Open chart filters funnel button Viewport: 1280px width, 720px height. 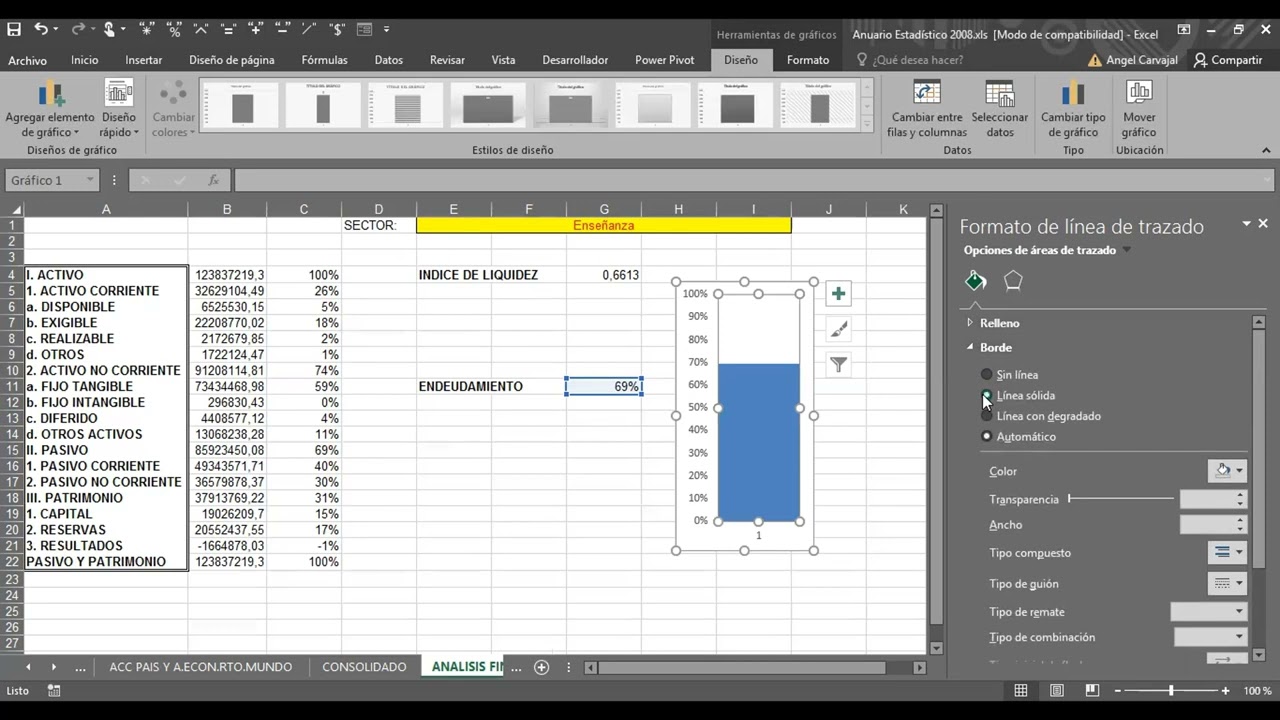838,365
